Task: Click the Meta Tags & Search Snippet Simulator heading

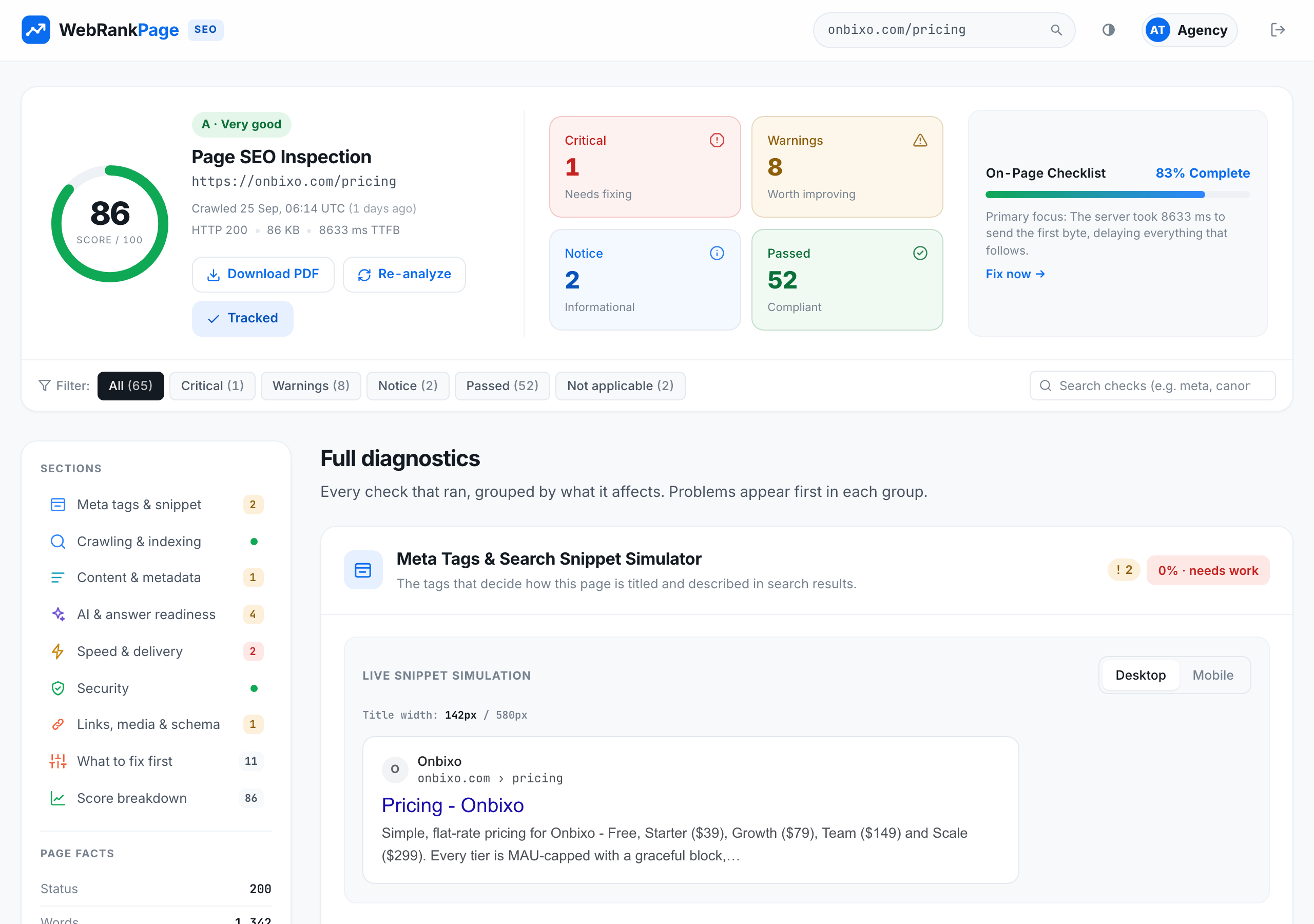Action: click(549, 559)
